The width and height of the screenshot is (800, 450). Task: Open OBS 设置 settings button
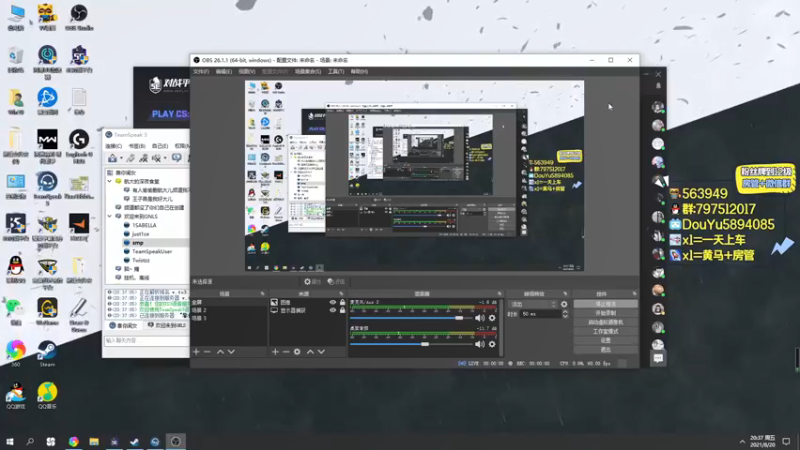click(605, 340)
